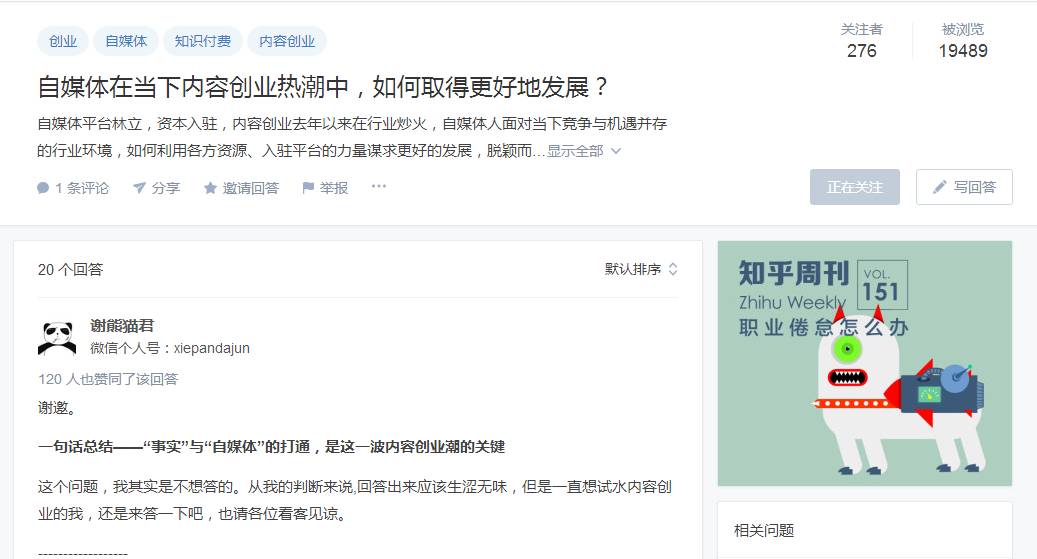Click the comment bubble icon
The image size is (1037, 559).
pos(43,188)
